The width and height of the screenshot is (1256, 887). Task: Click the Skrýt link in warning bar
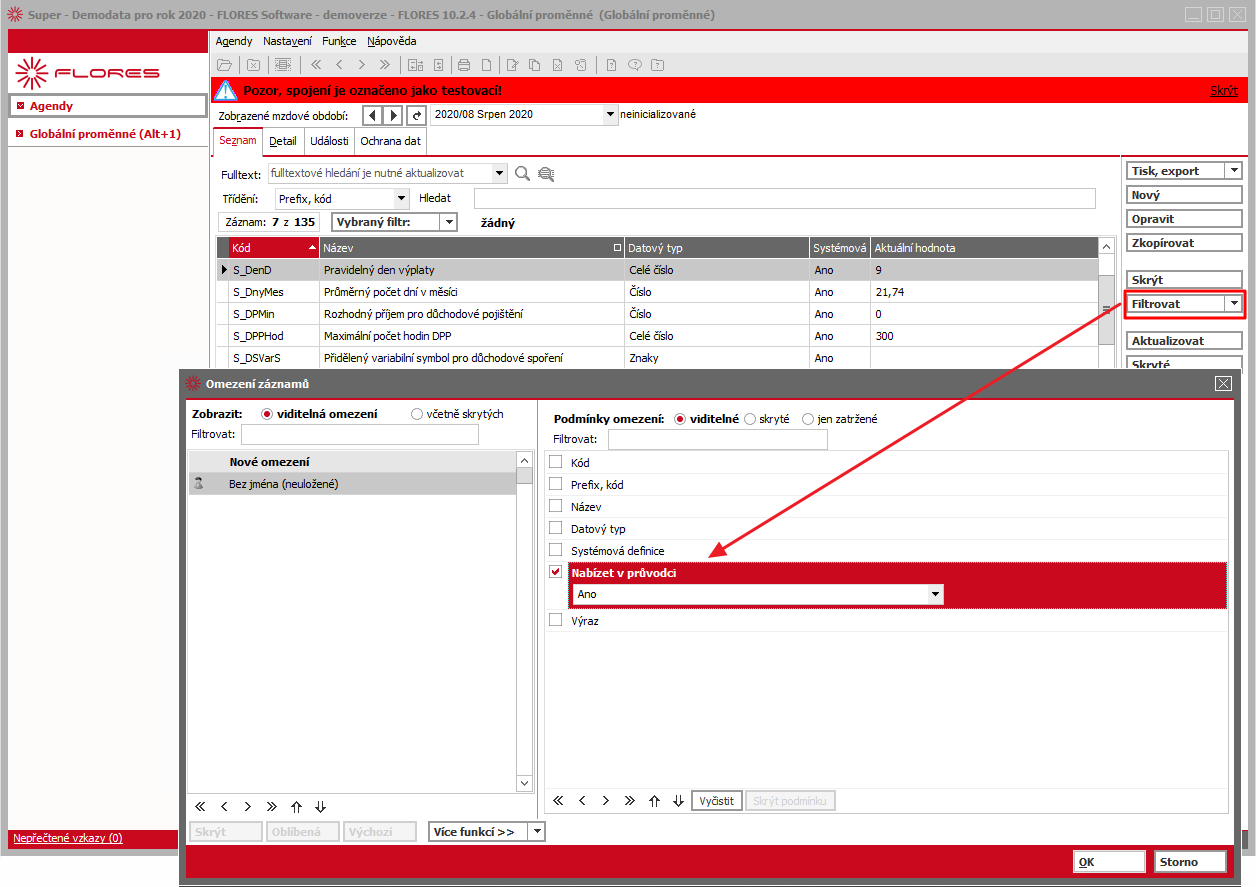tap(1224, 90)
